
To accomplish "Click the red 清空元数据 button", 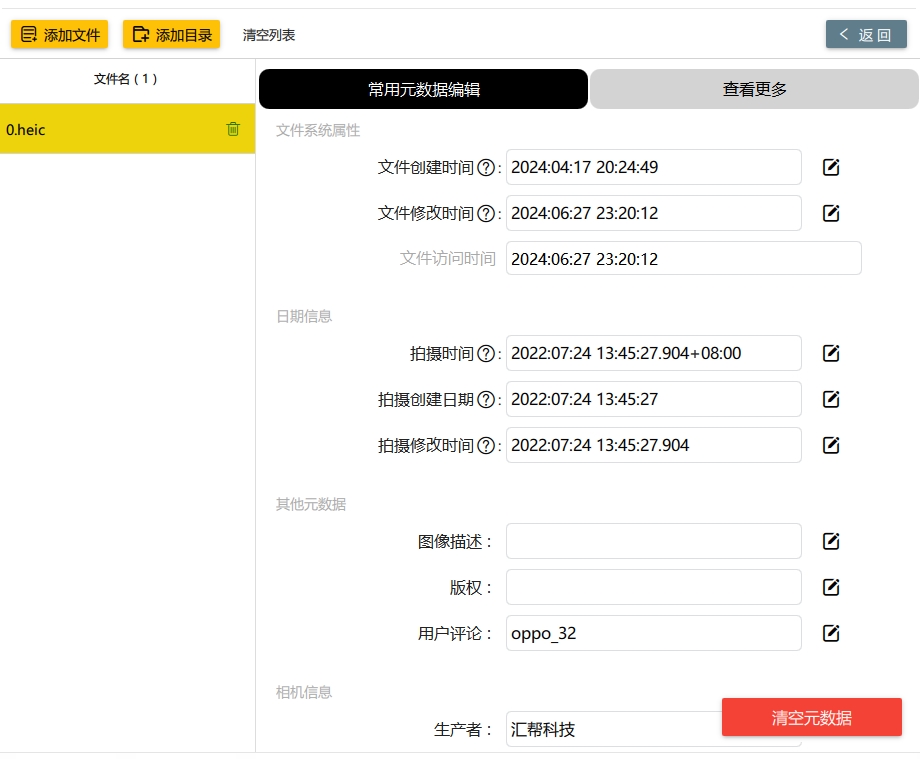I will 811,717.
